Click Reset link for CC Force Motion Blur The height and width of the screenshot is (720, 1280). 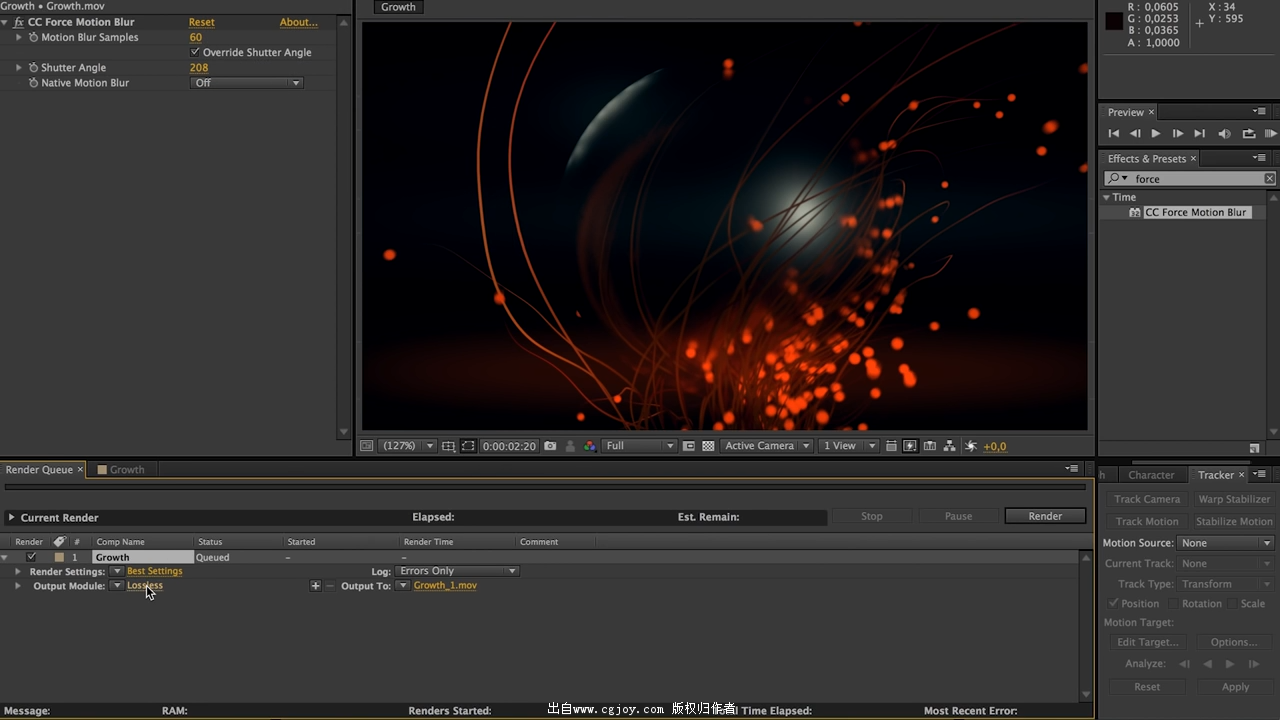(202, 22)
